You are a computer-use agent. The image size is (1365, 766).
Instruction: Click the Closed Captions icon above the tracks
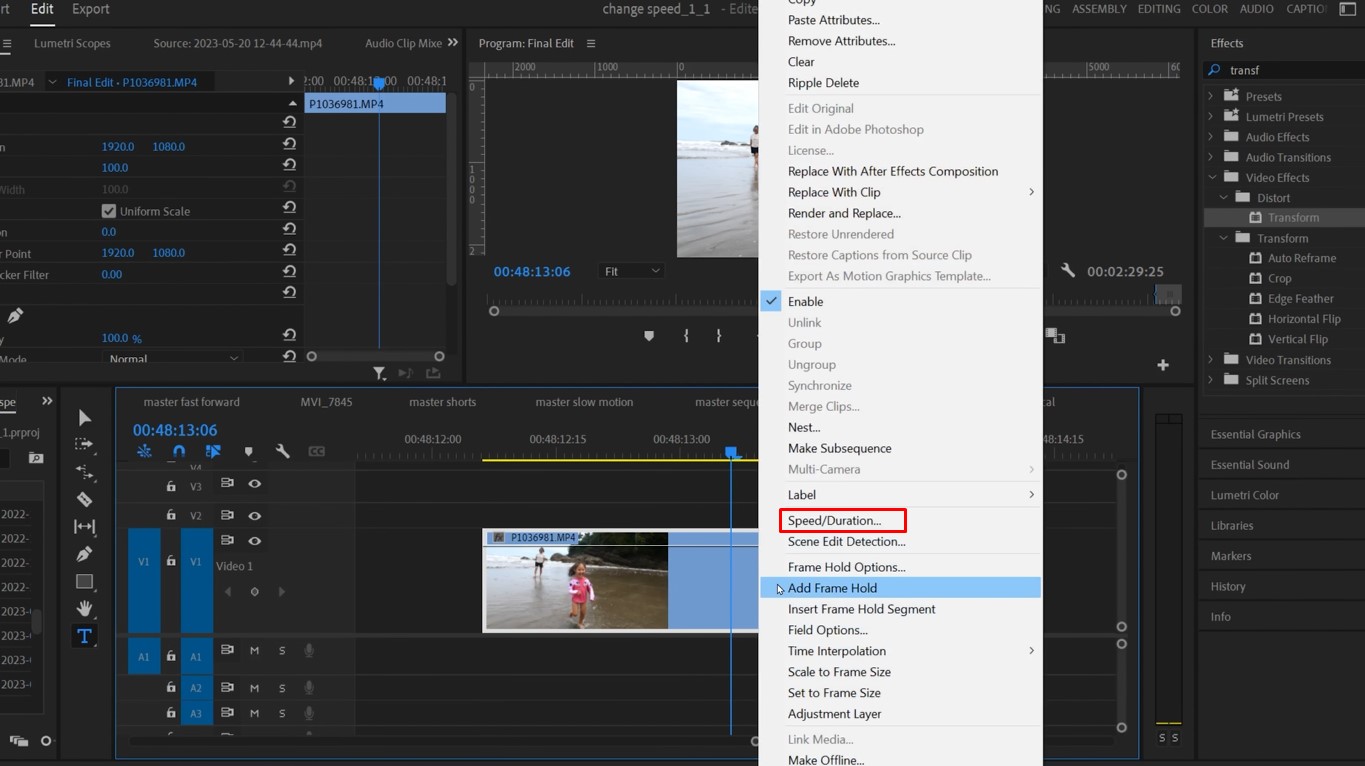(317, 452)
